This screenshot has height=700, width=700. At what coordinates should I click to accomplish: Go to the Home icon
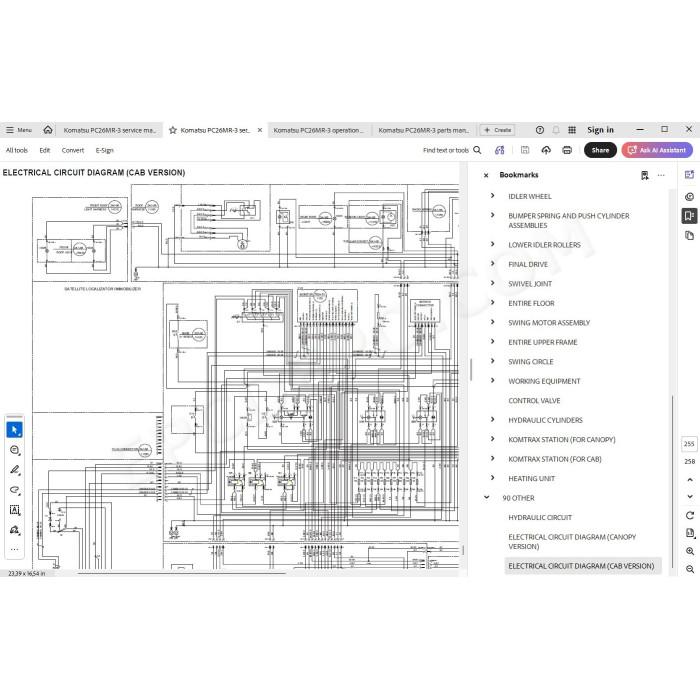48,130
